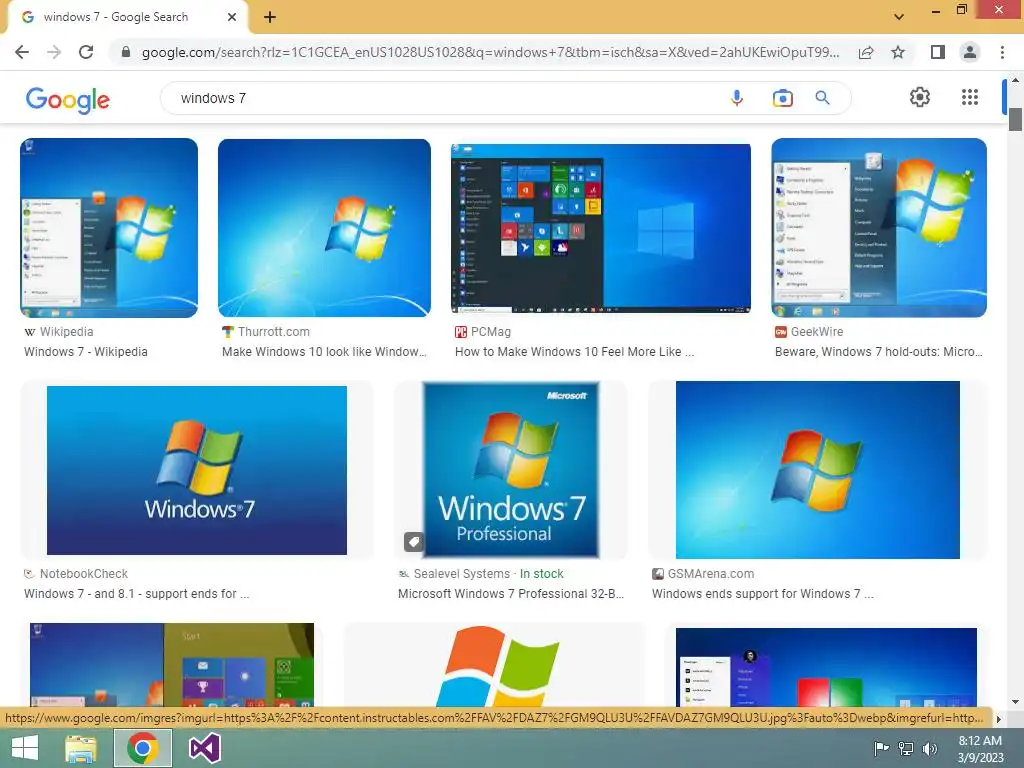
Task: Open the large Windows flag logo thumbnail
Action: click(496, 665)
